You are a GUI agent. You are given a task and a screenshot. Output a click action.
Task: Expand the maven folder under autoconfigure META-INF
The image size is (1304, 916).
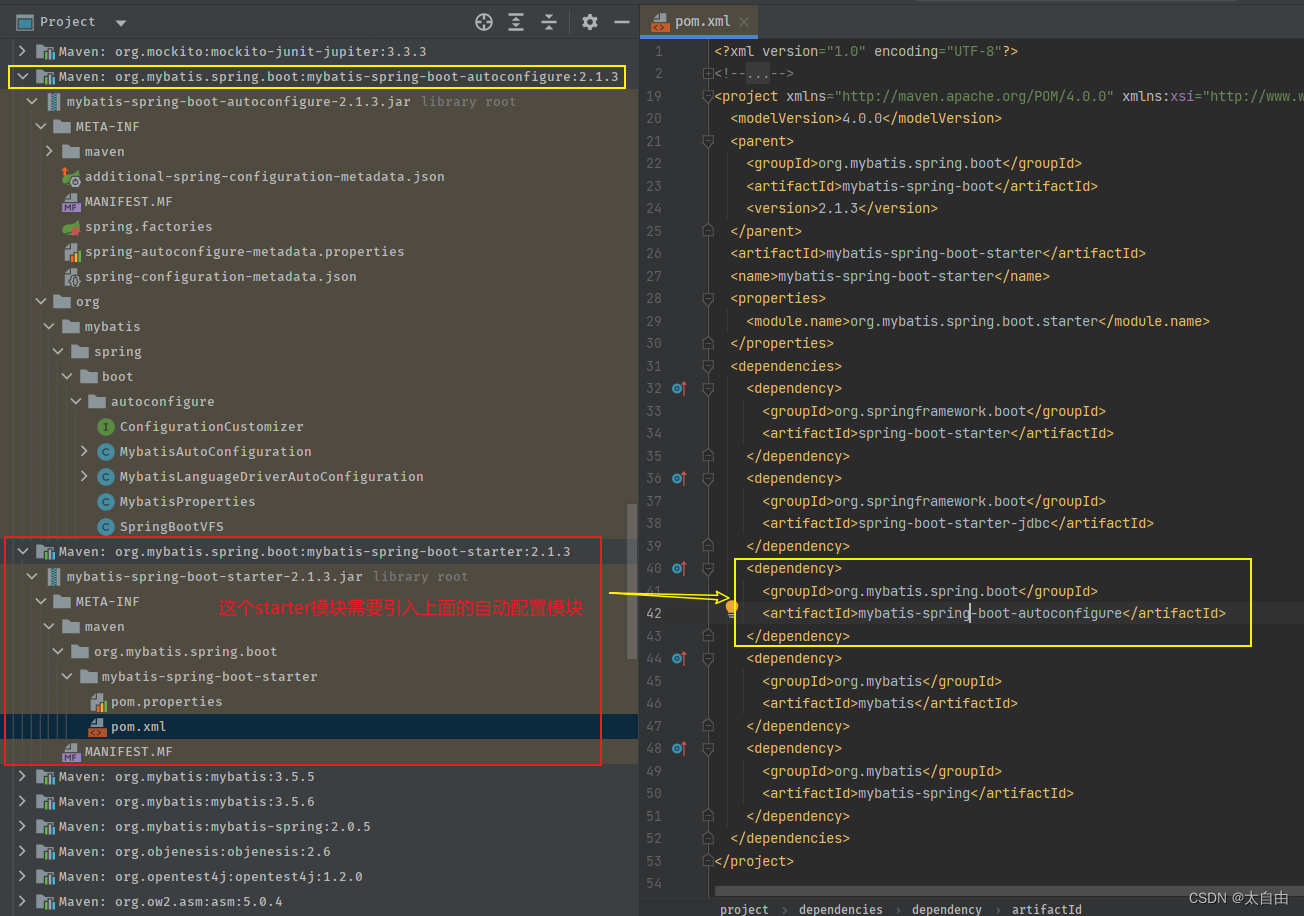click(x=49, y=151)
